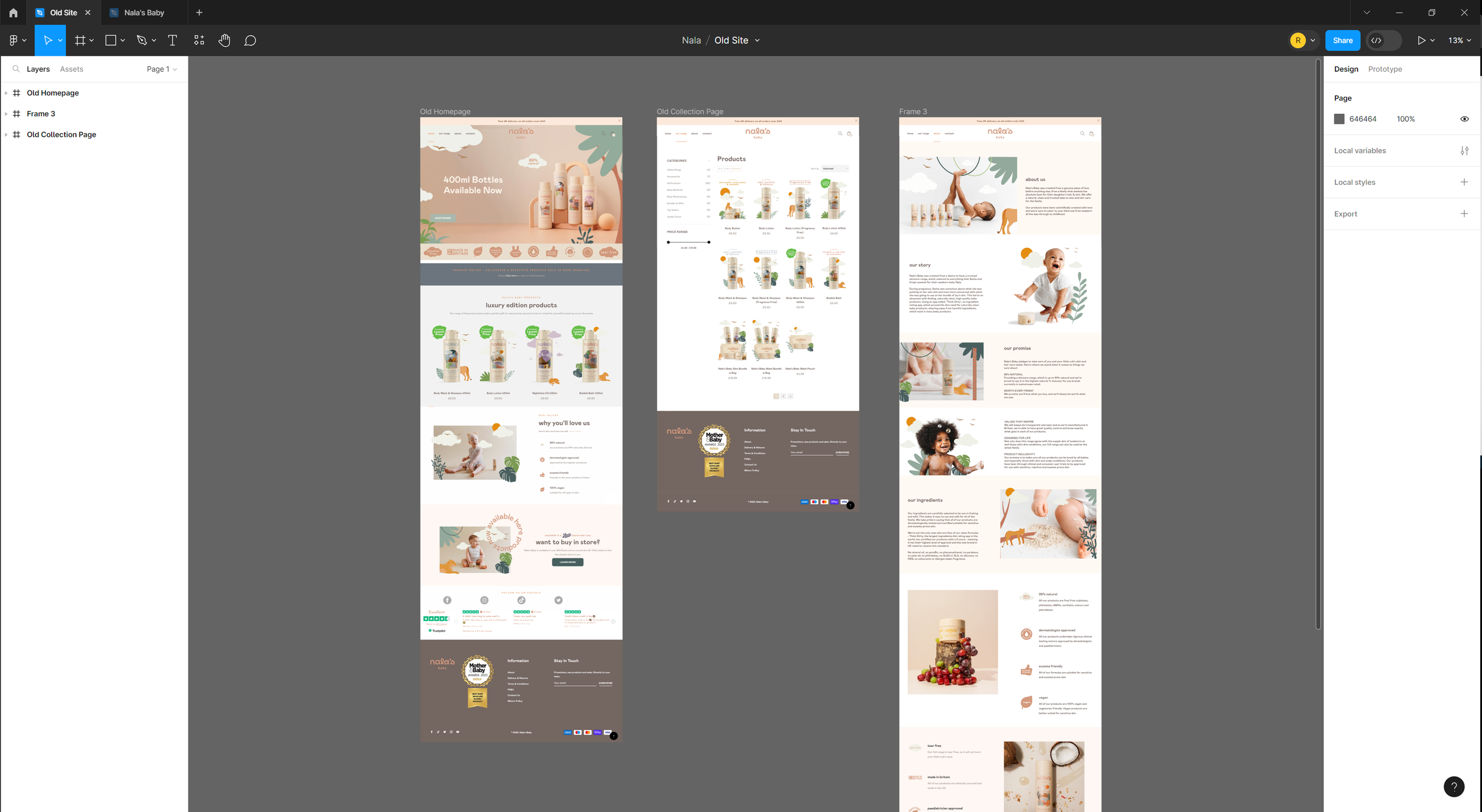Select the Frame tool
1482x812 pixels.
80,40
